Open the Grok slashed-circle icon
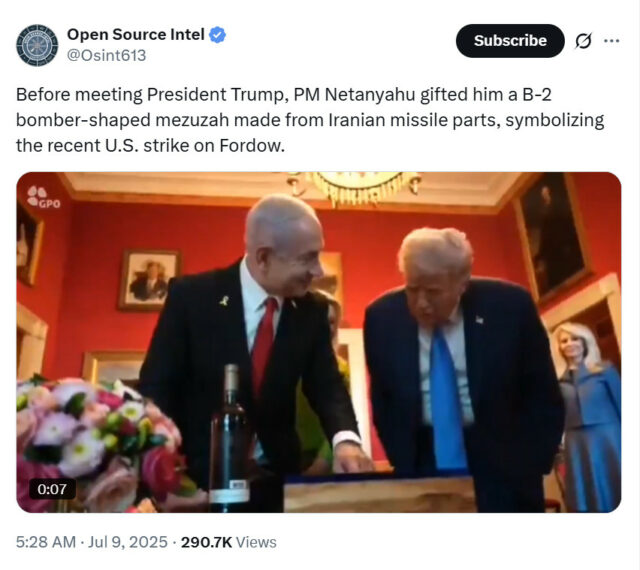This screenshot has width=640, height=570. [x=583, y=41]
